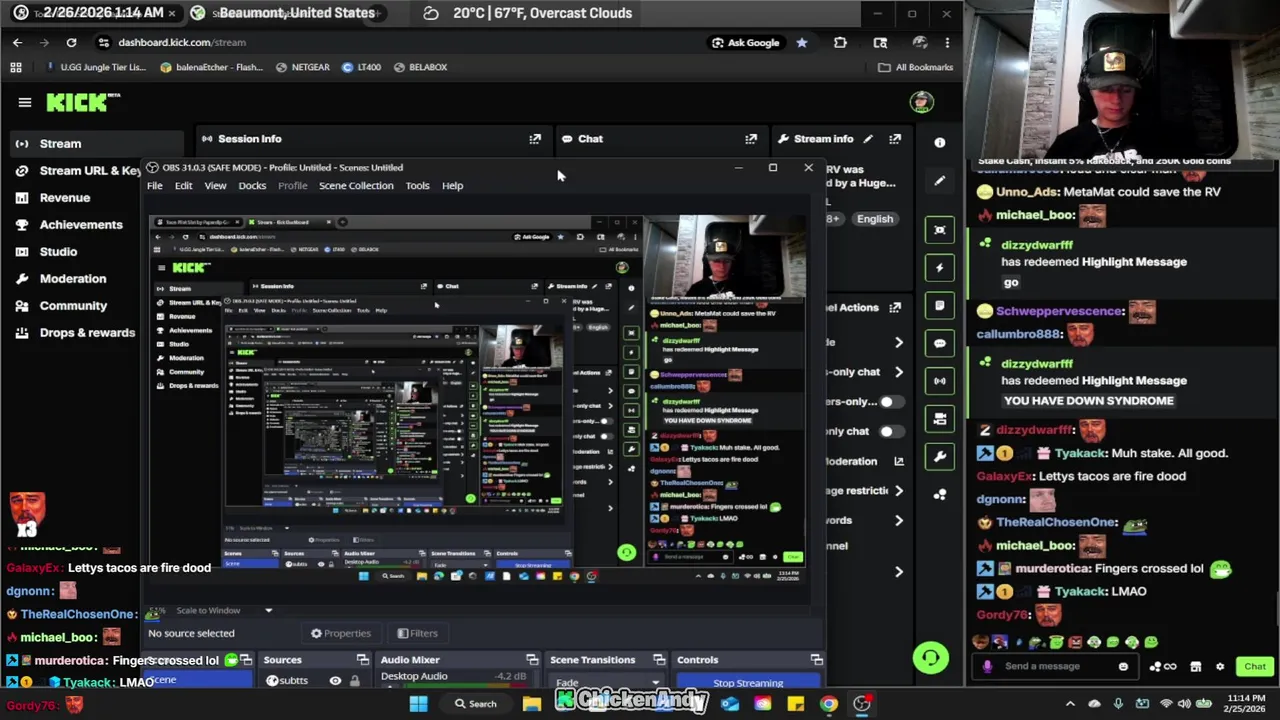Click the browser extensions puzzle icon
Screen dimensions: 1280x720
click(840, 43)
